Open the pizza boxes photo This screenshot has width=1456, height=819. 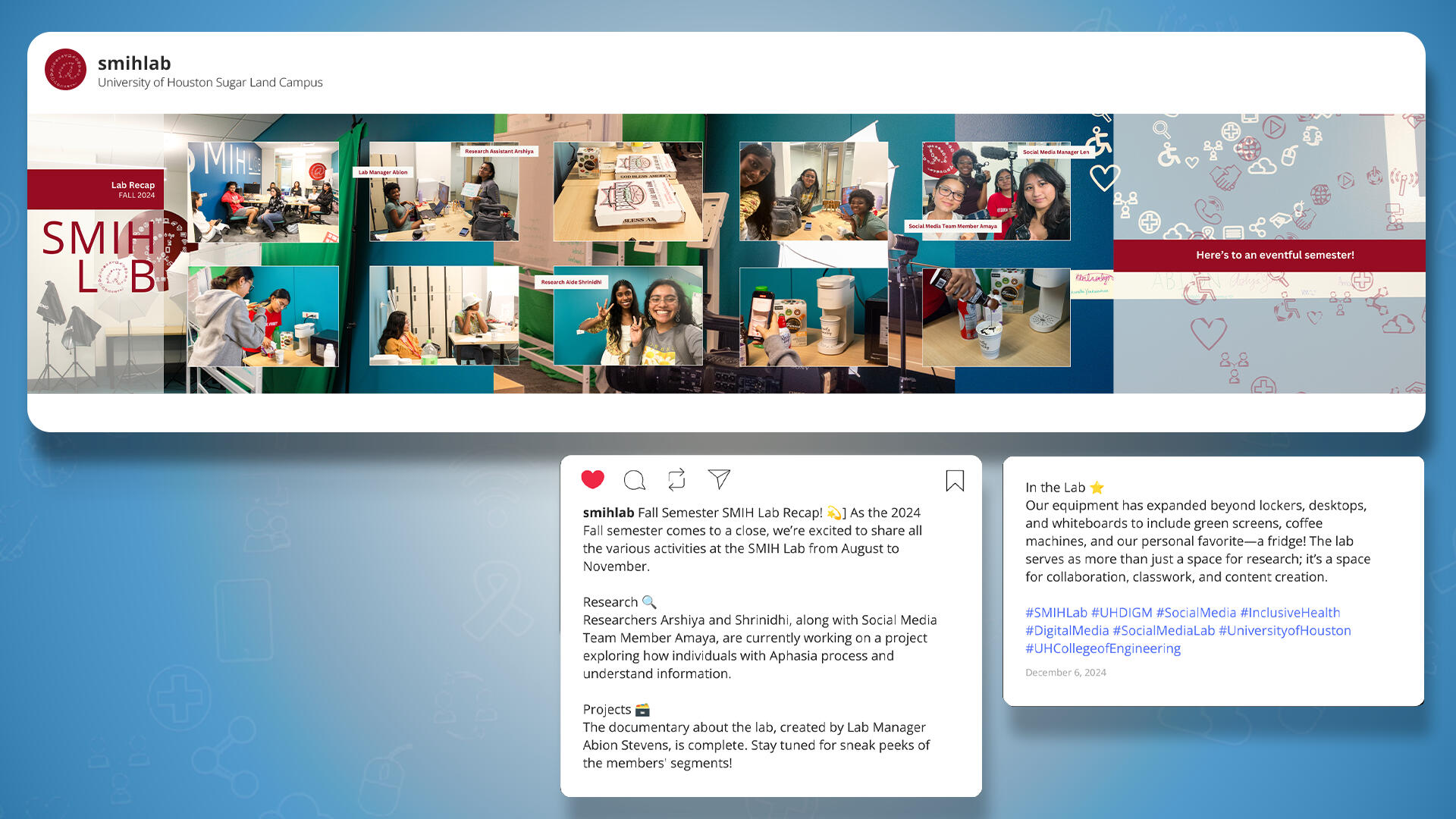[628, 192]
